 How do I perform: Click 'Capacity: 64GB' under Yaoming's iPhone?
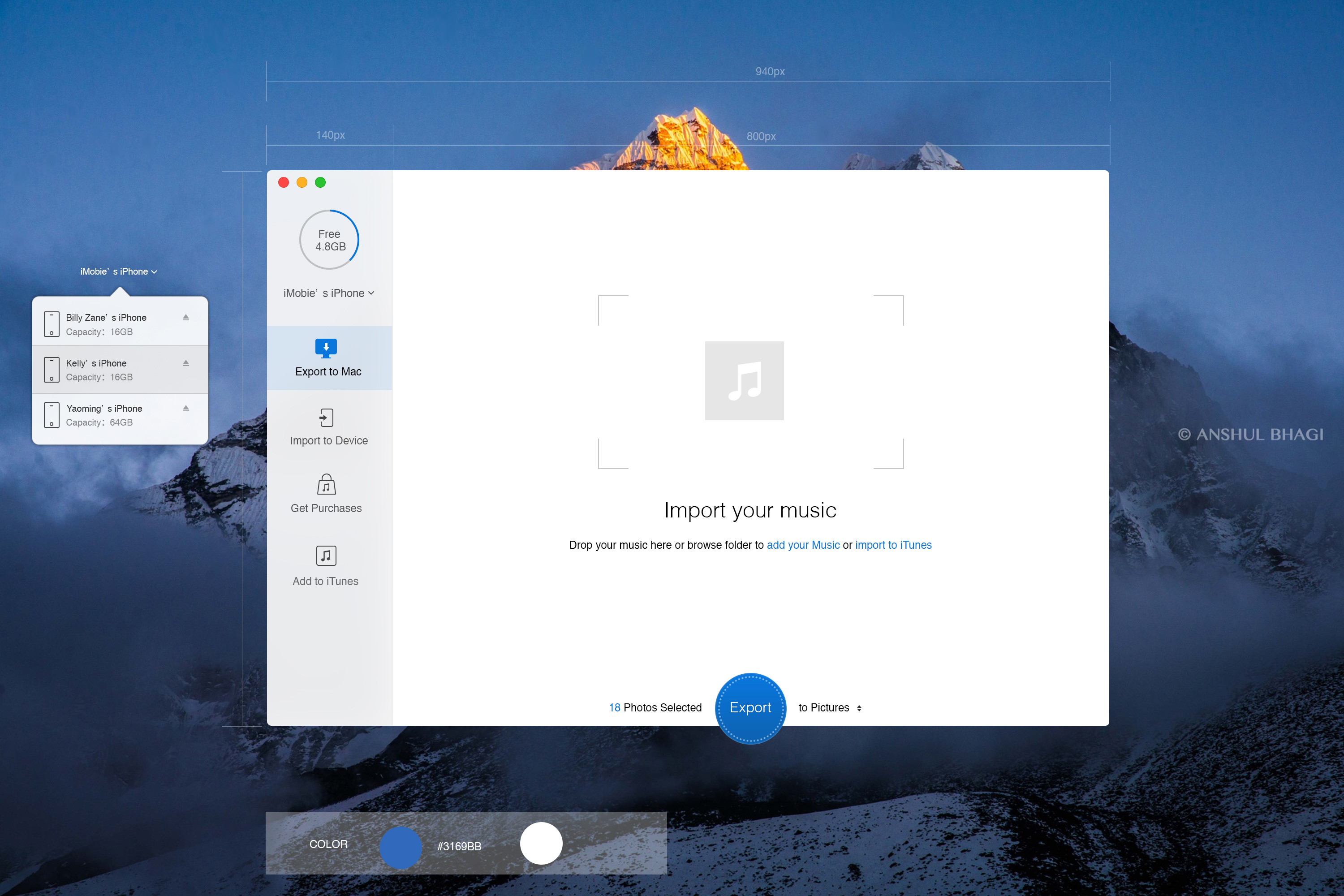pos(99,422)
